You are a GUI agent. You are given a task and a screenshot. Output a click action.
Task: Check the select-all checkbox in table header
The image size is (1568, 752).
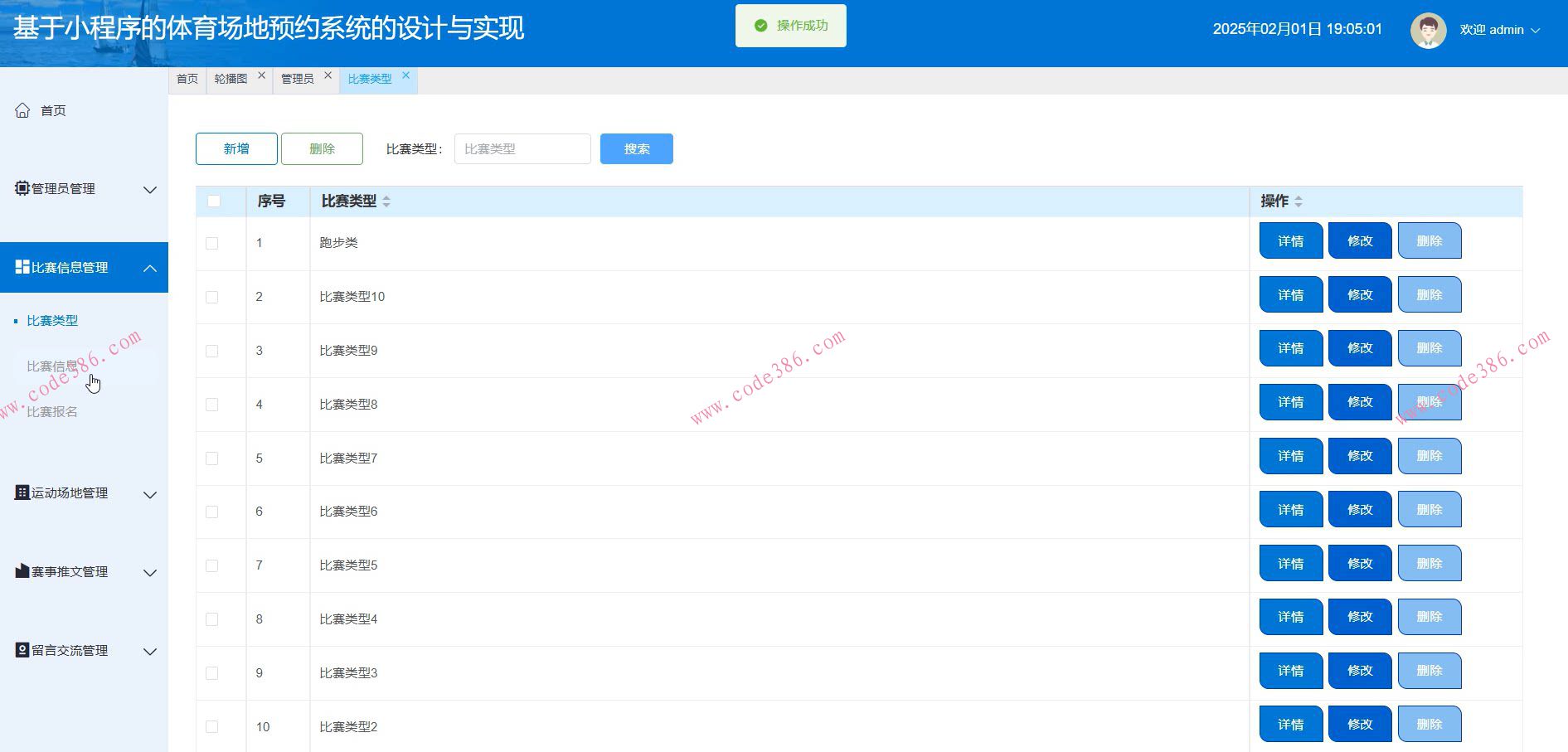pyautogui.click(x=212, y=201)
